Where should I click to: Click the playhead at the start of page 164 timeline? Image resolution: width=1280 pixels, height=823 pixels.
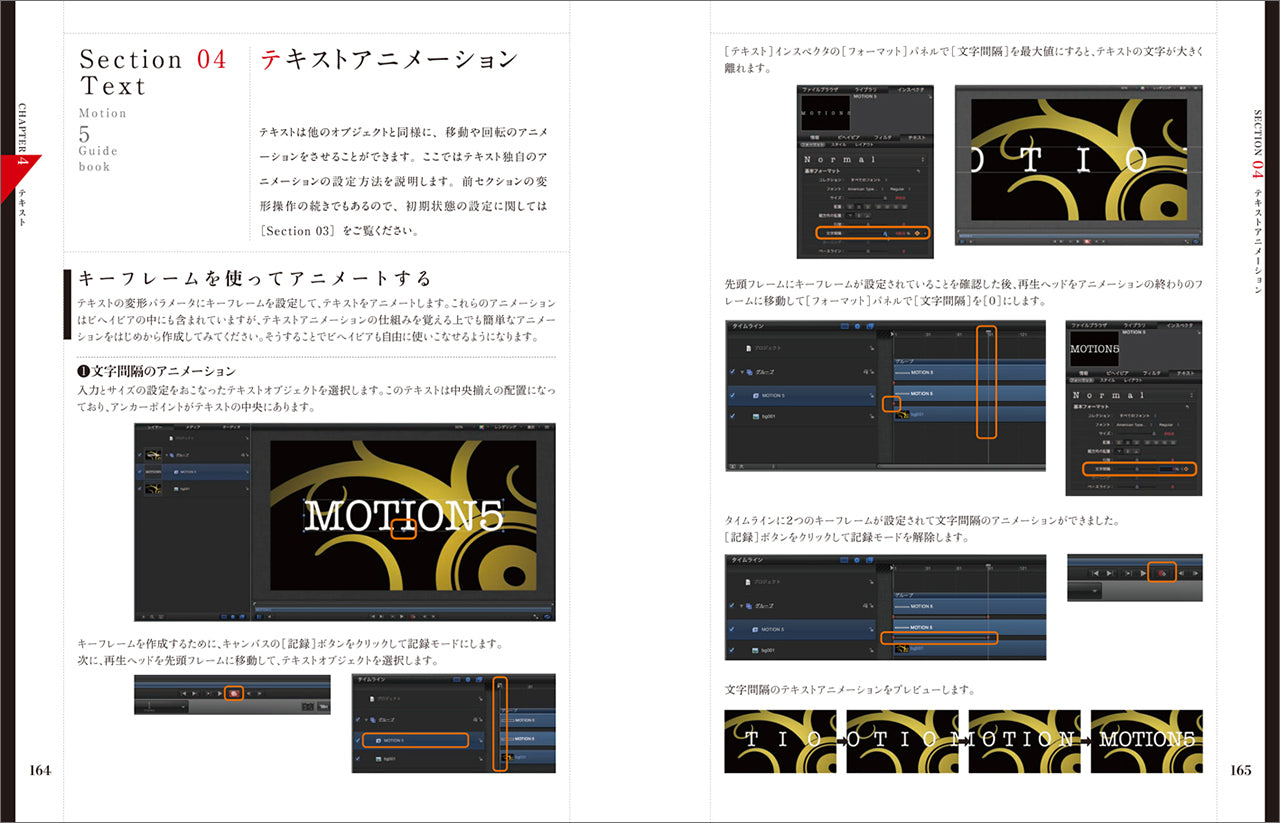[499, 685]
